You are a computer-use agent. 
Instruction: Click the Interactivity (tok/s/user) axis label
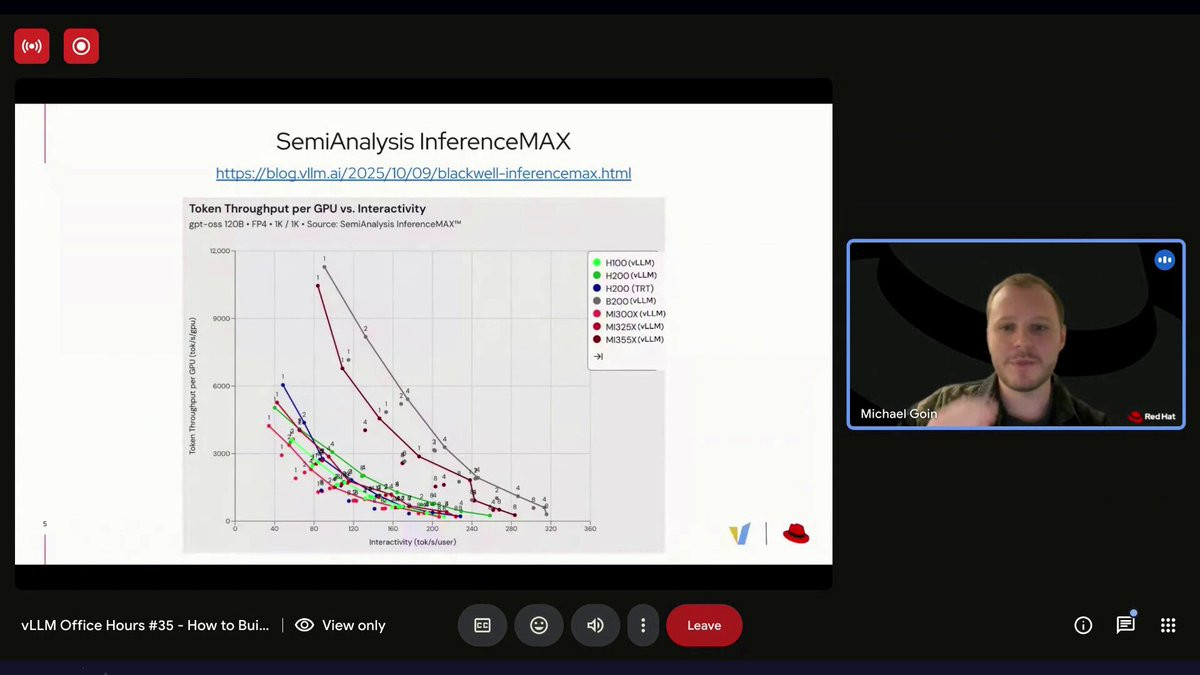pos(412,542)
